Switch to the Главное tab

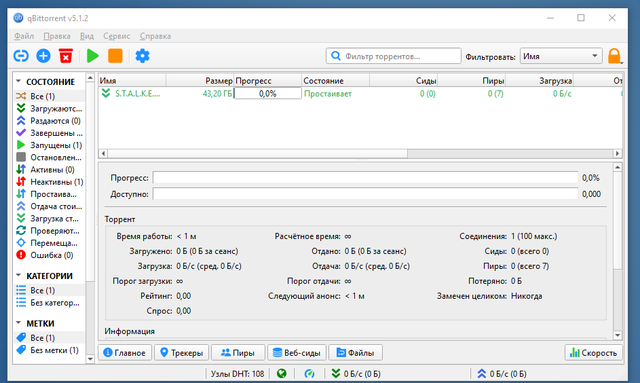[x=125, y=352]
